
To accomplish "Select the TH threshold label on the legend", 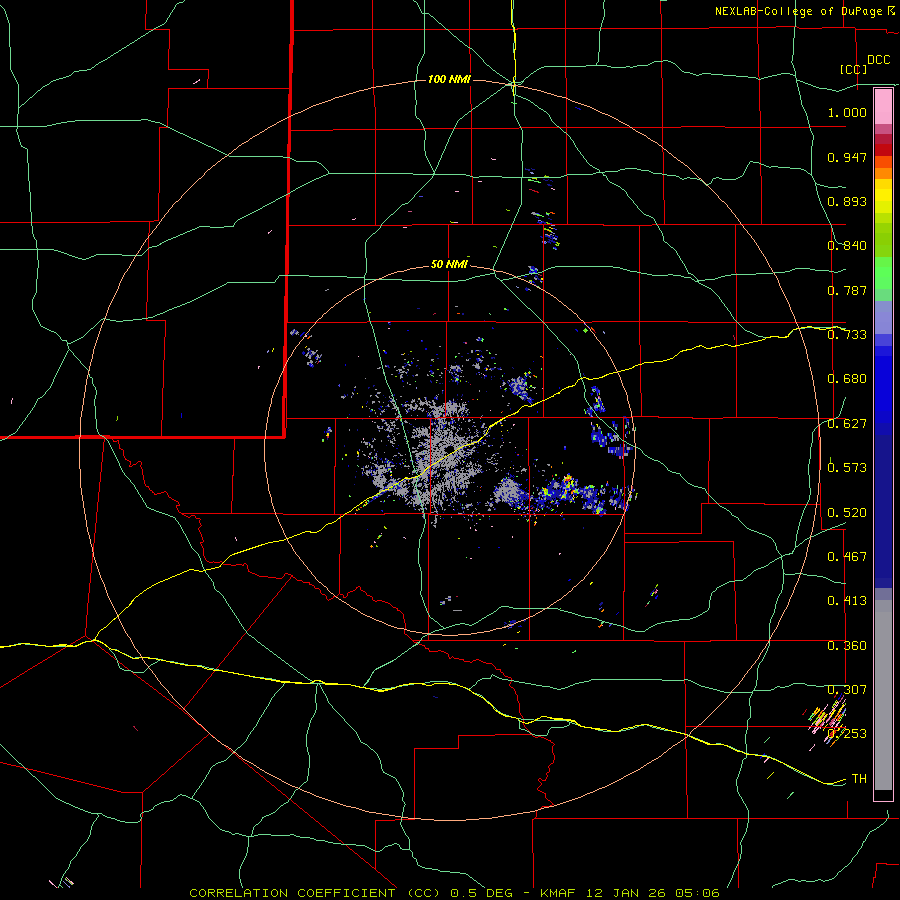I will click(x=859, y=779).
